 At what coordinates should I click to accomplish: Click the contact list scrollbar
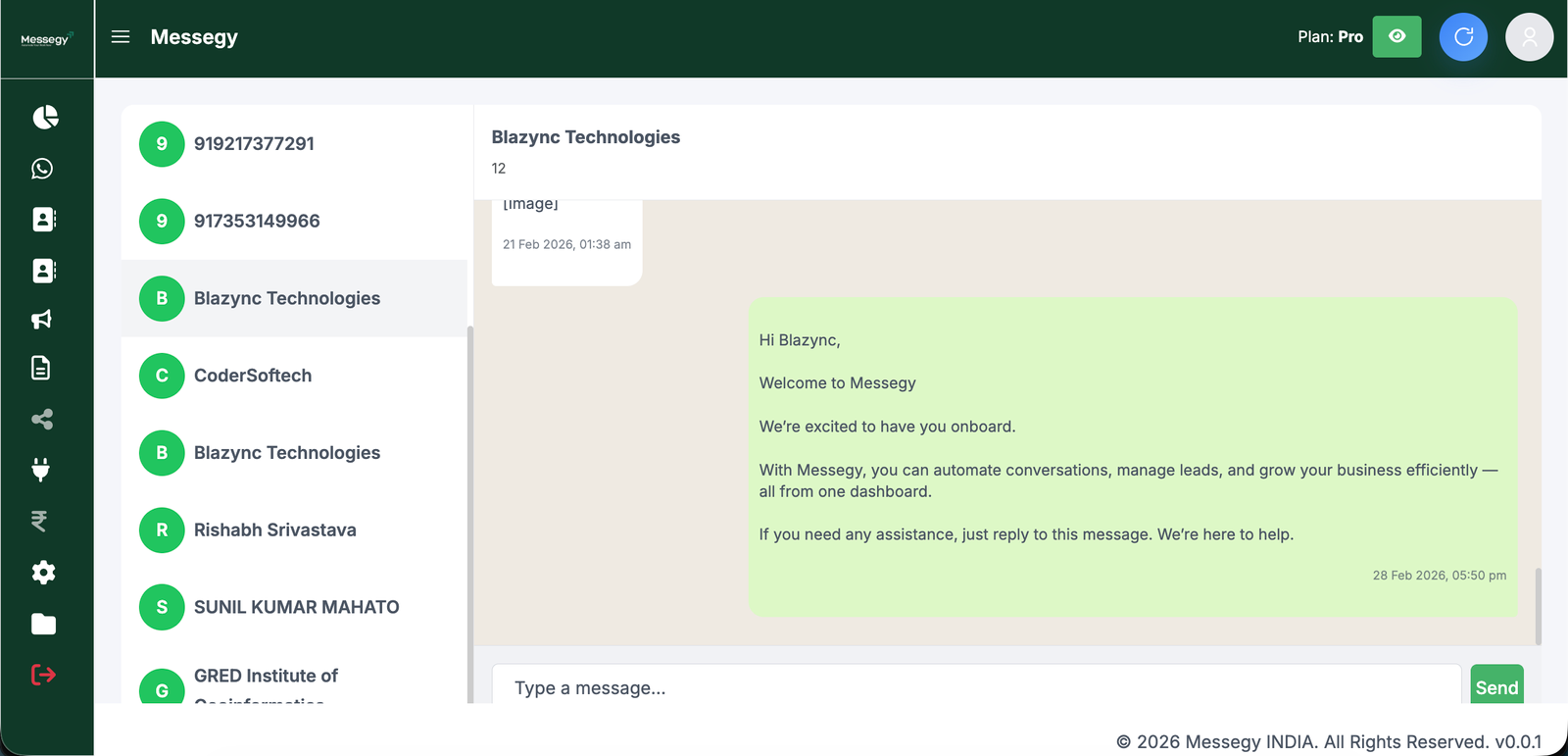click(470, 515)
